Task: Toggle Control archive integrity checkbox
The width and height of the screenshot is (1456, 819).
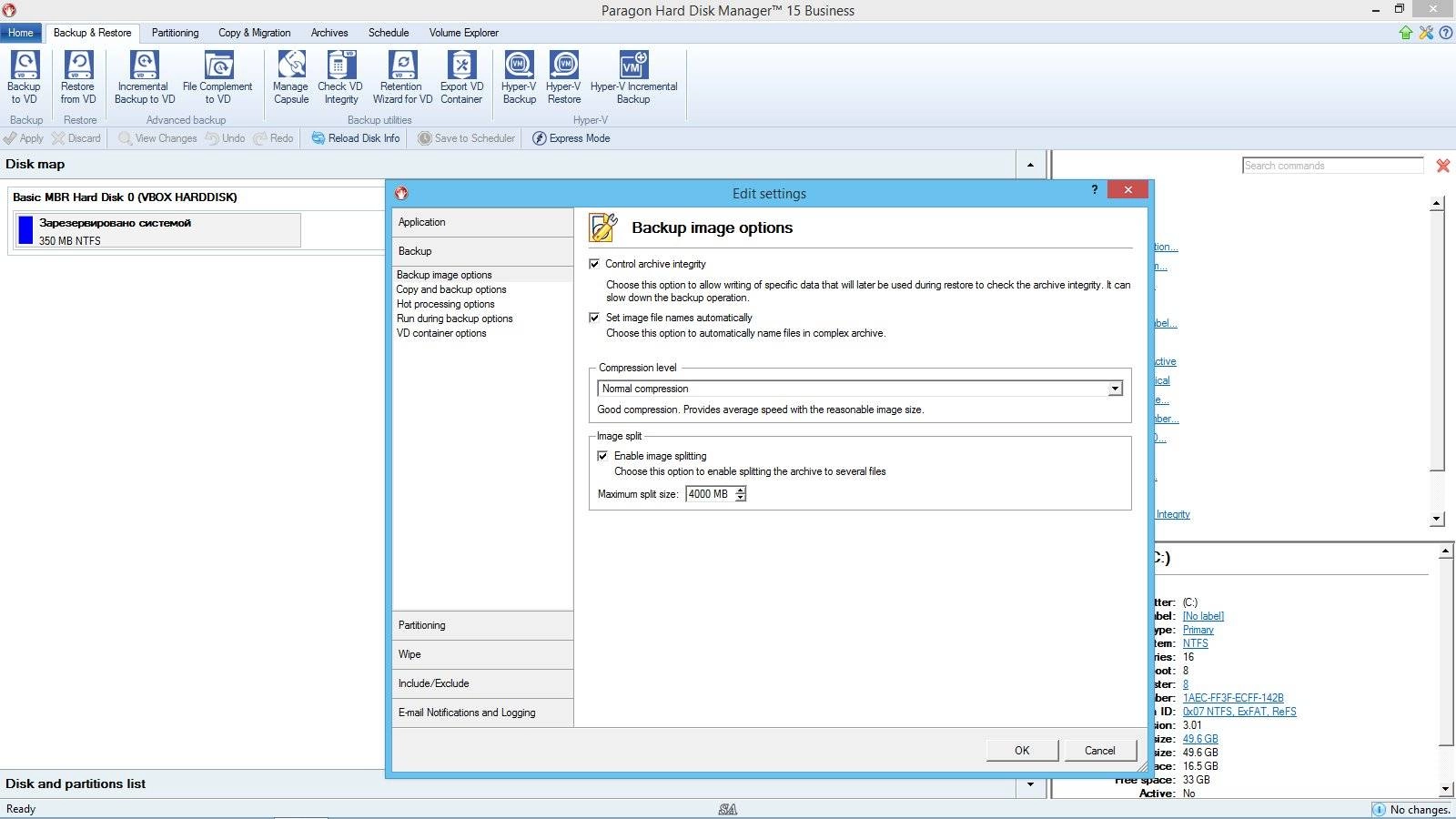Action: [594, 264]
